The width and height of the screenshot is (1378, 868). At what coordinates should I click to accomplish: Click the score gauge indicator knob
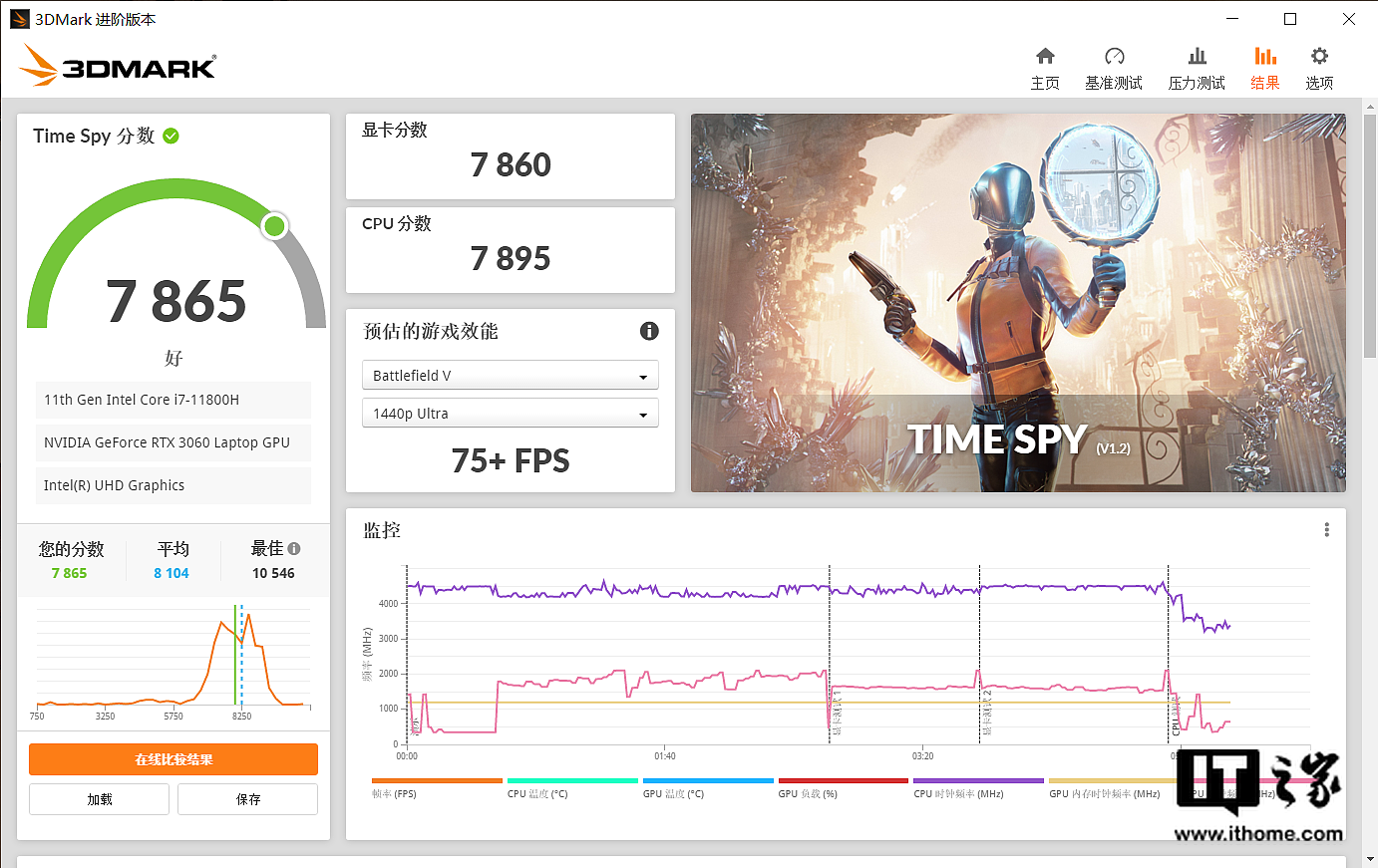point(274,226)
